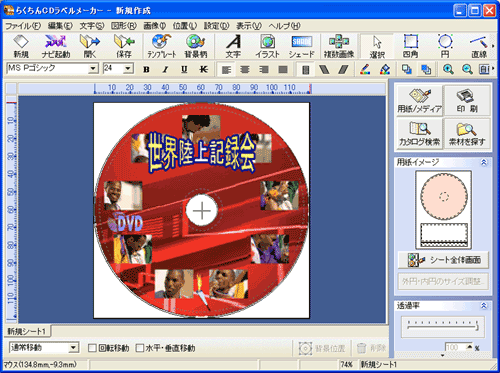Click the transparency percent spinner arrow
This screenshot has width=500, height=373.
469,347
